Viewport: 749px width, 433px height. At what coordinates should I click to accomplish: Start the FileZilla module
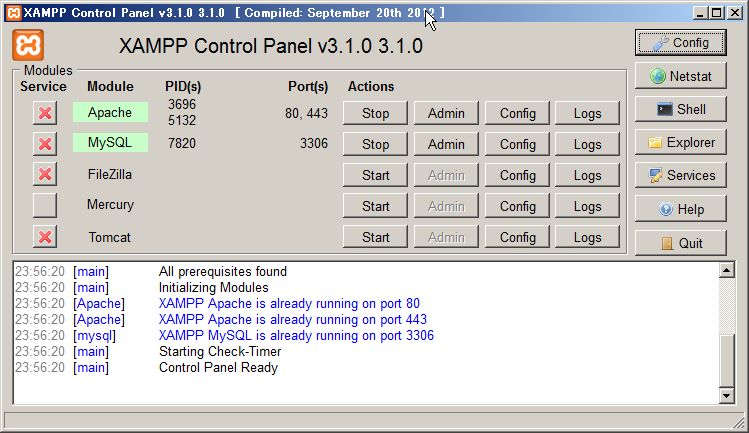(375, 175)
